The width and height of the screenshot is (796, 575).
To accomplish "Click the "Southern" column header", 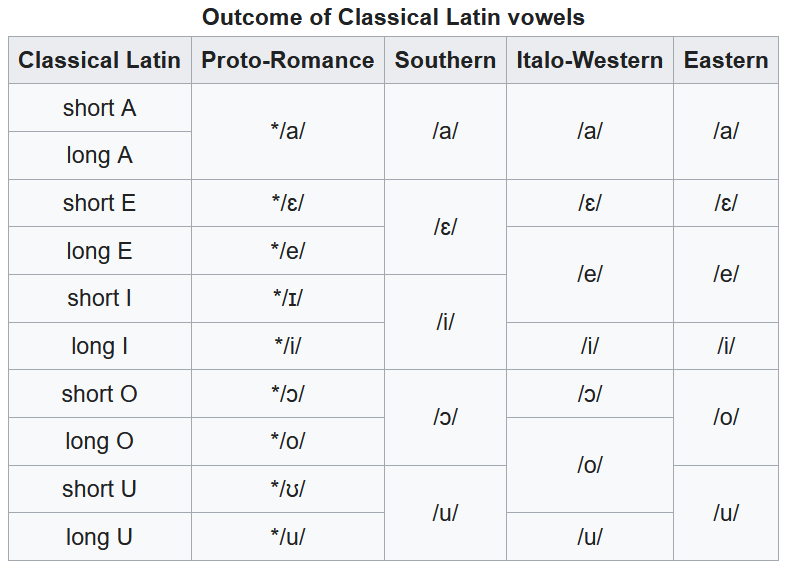I will click(445, 60).
